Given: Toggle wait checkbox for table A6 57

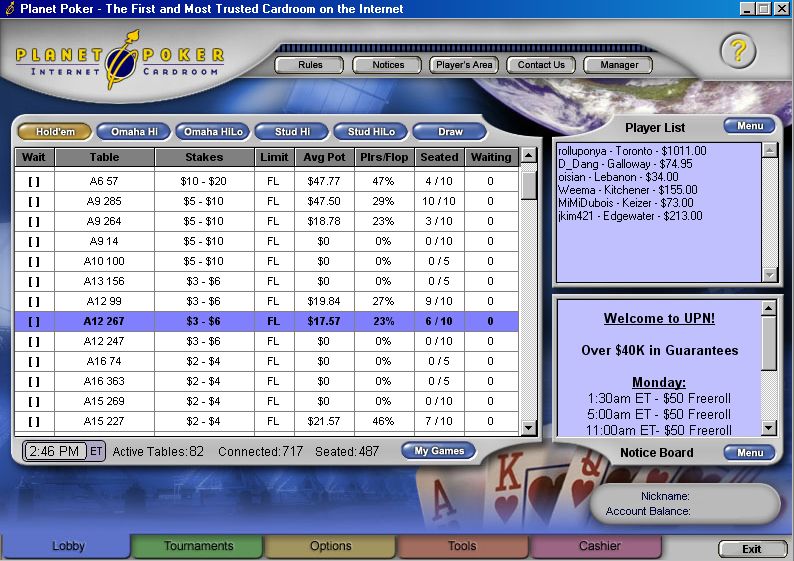Looking at the screenshot, I should 34,181.
